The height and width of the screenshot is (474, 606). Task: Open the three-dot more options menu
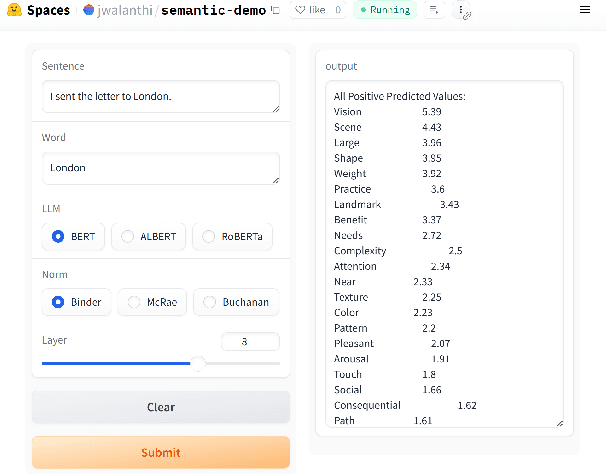pyautogui.click(x=460, y=10)
